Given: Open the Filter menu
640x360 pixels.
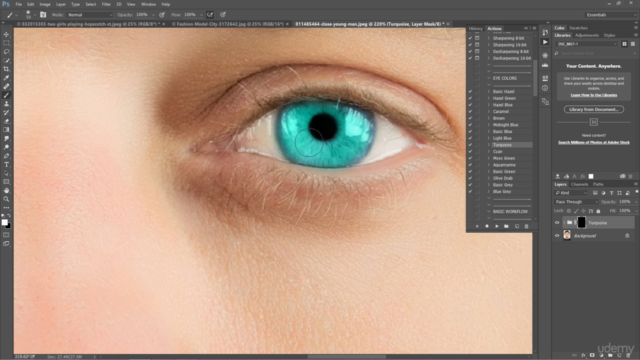Looking at the screenshot, I should click(106, 4).
